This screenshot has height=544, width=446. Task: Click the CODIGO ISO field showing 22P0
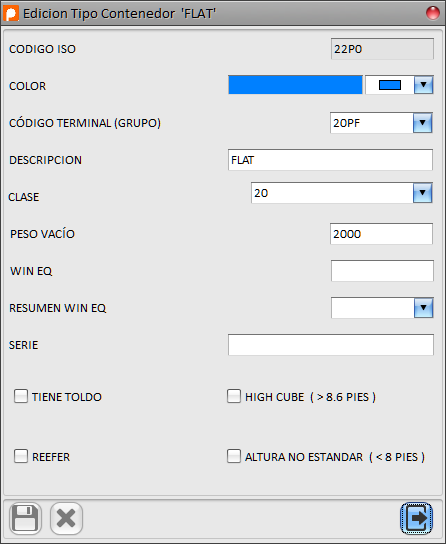click(382, 49)
